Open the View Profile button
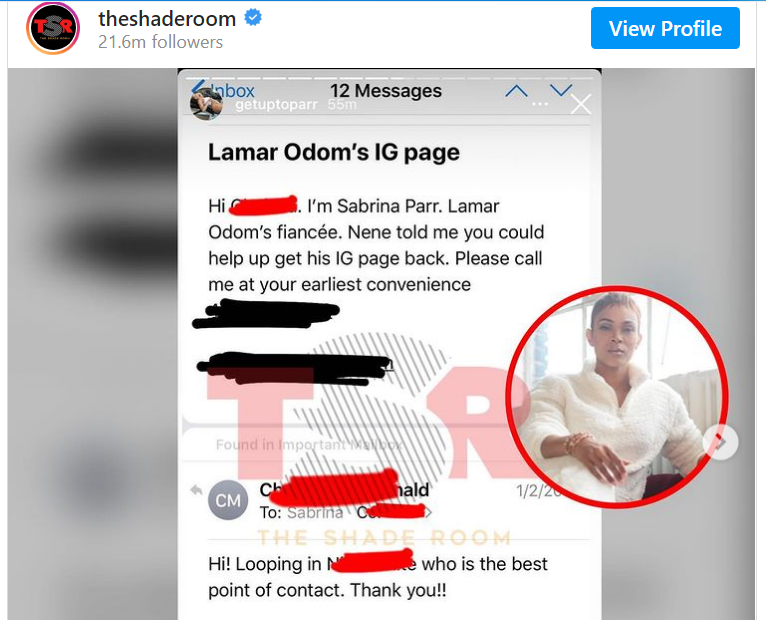Screen dimensions: 766x636 [665, 28]
